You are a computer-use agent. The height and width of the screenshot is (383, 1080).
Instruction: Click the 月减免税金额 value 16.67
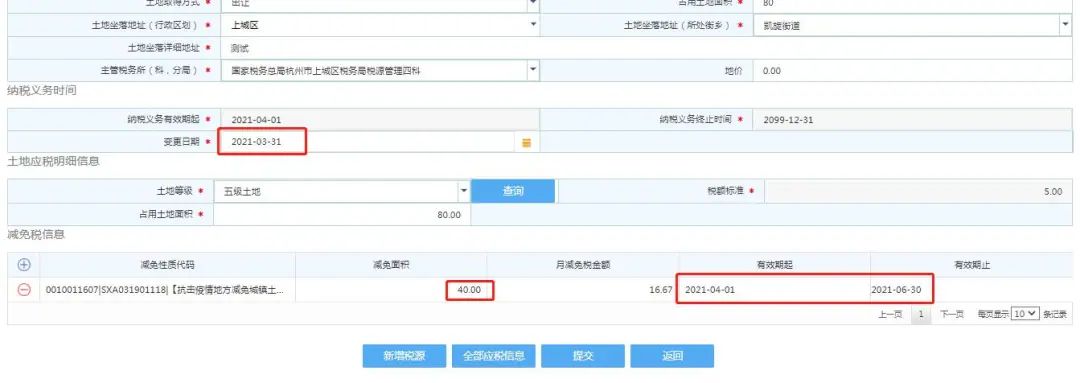coord(661,290)
